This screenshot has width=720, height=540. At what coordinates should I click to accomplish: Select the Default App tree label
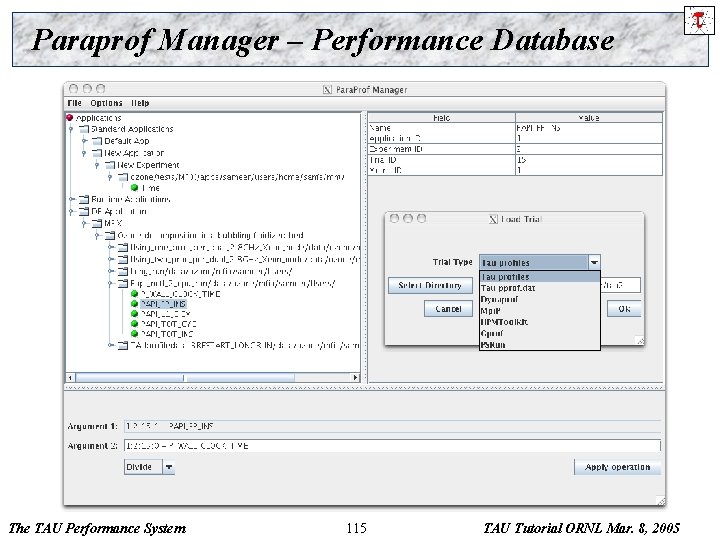[x=127, y=141]
